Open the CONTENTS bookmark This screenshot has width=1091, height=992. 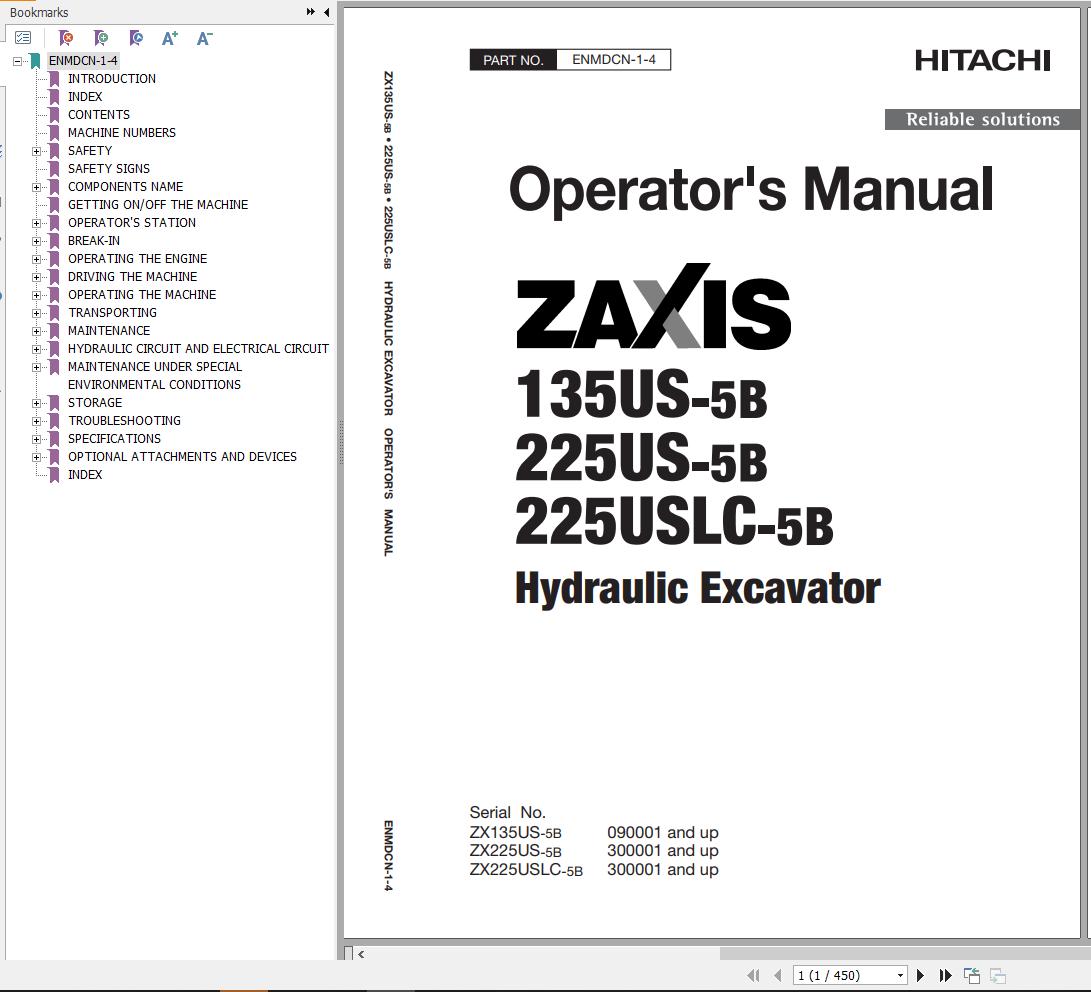pos(98,115)
